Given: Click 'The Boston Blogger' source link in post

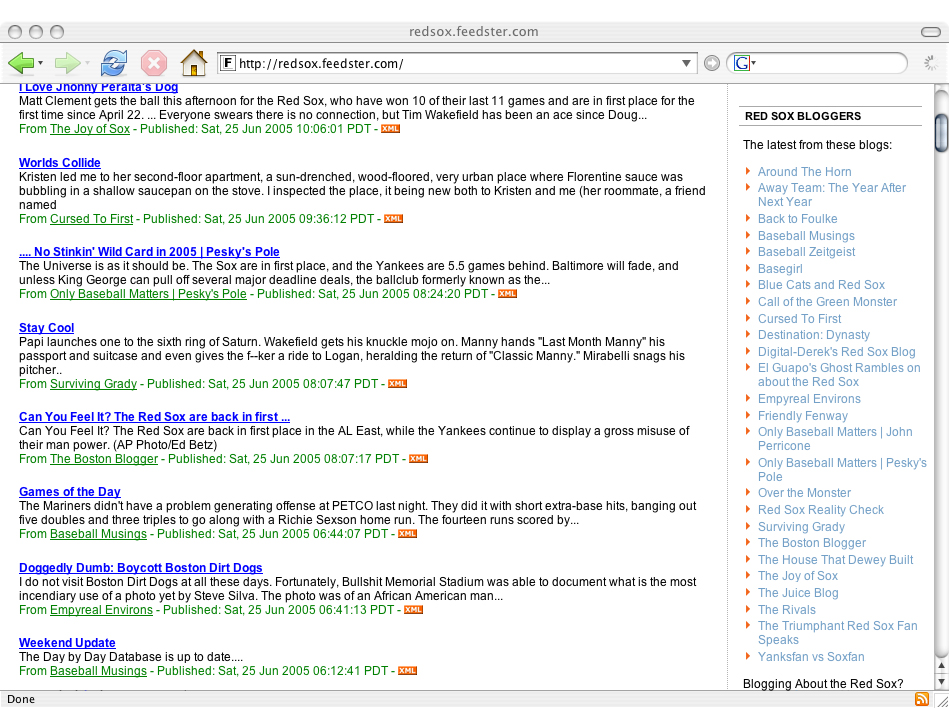Looking at the screenshot, I should coord(103,459).
